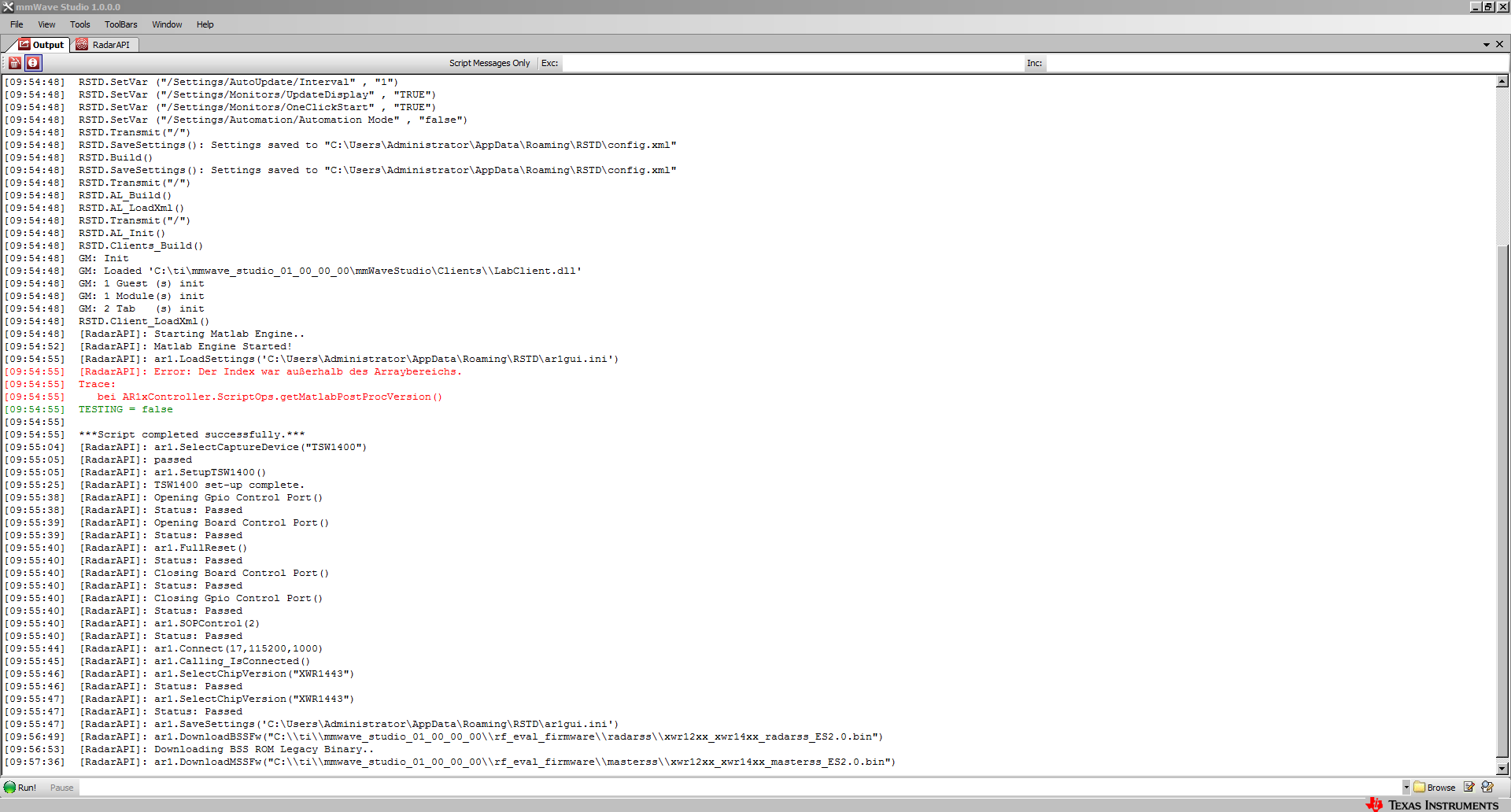The width and height of the screenshot is (1511, 812).
Task: Select the 'TSW1400 set-up complete.' line
Action: pyautogui.click(x=154, y=485)
